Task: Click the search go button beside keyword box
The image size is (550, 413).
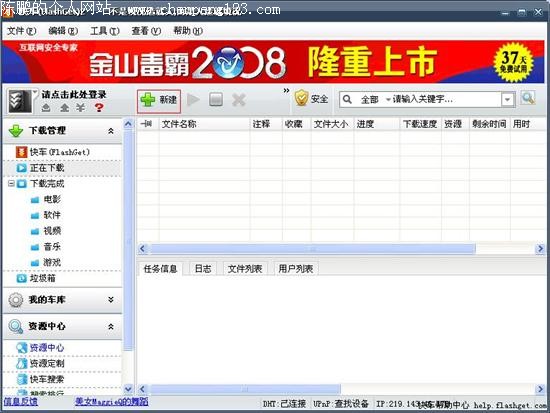Action: click(528, 99)
